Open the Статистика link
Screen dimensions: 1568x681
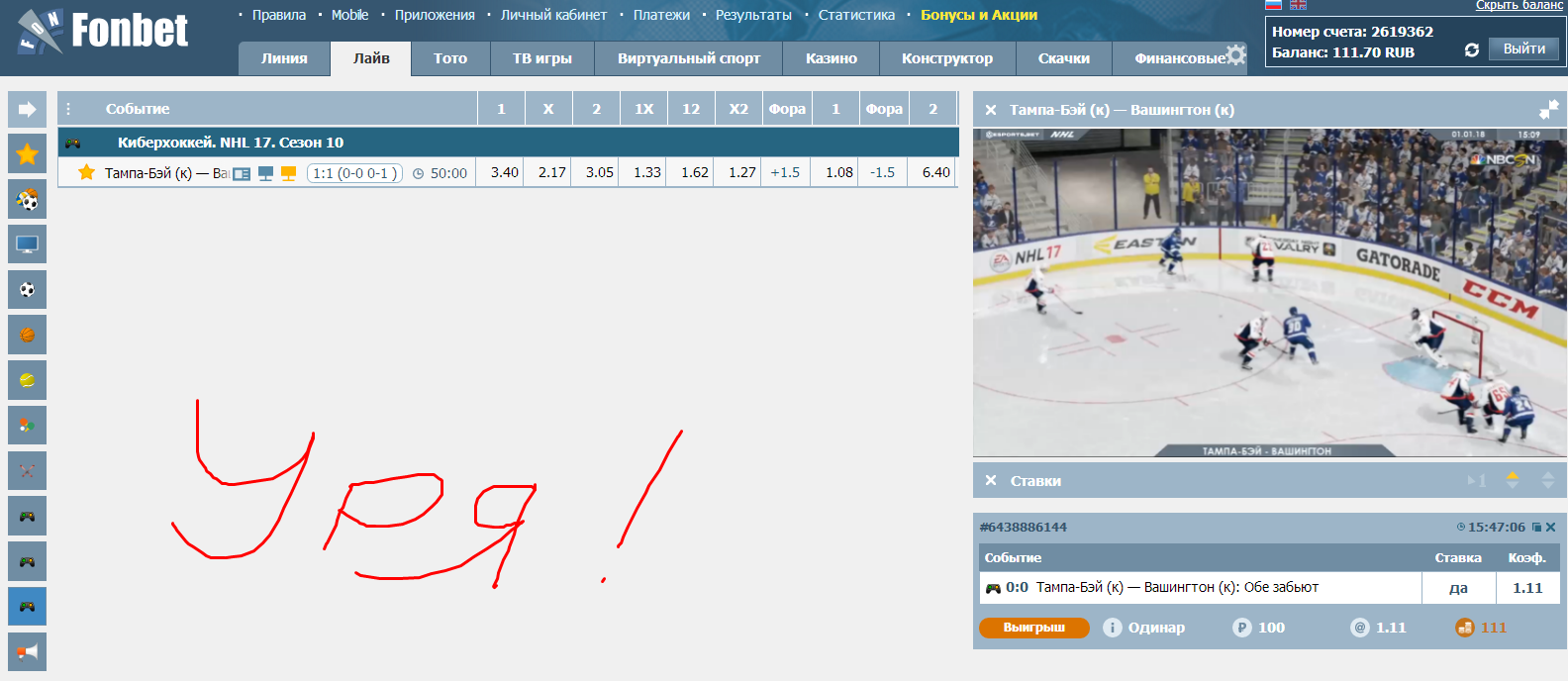856,15
